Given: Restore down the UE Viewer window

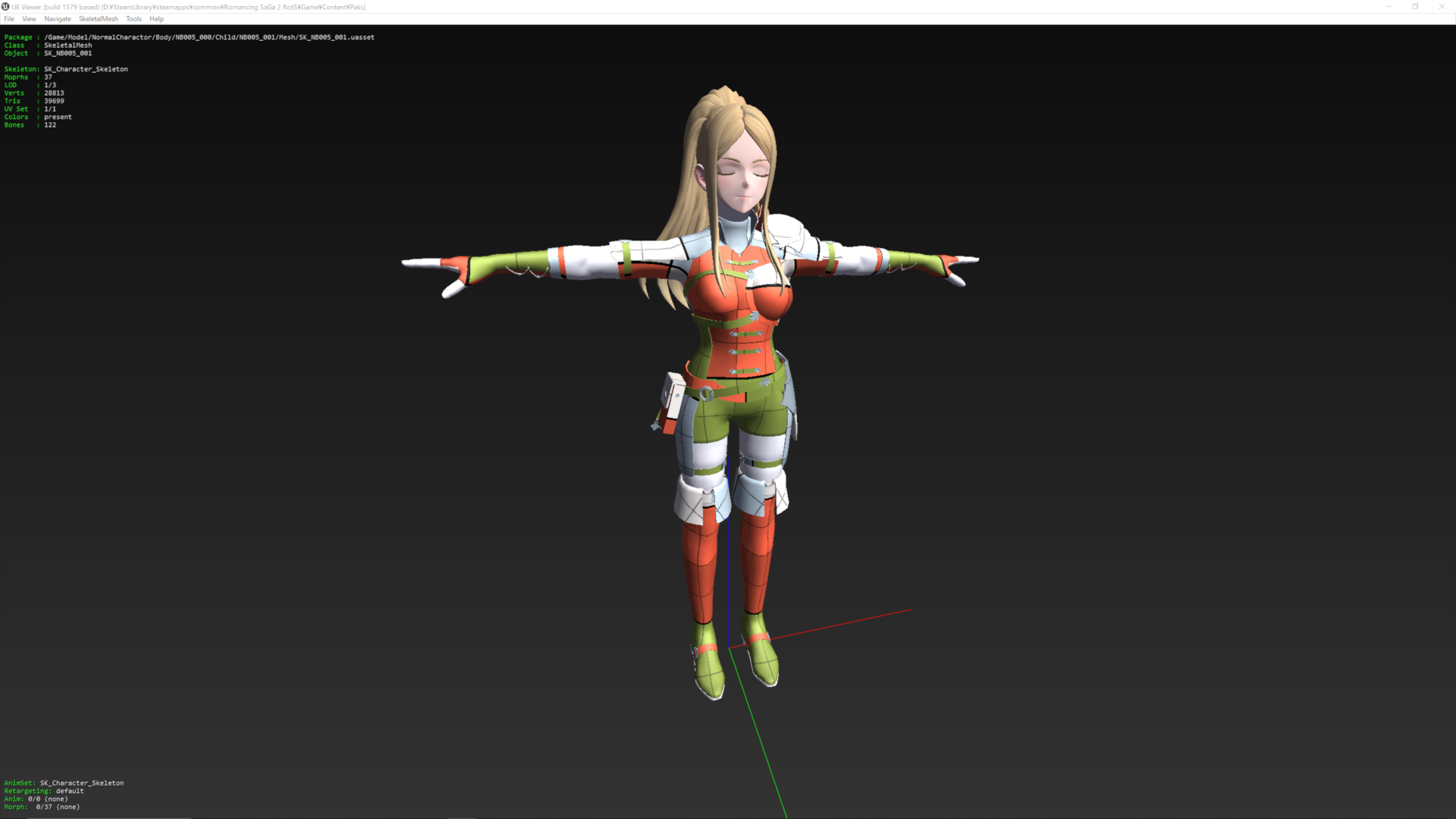Looking at the screenshot, I should coord(1415,7).
